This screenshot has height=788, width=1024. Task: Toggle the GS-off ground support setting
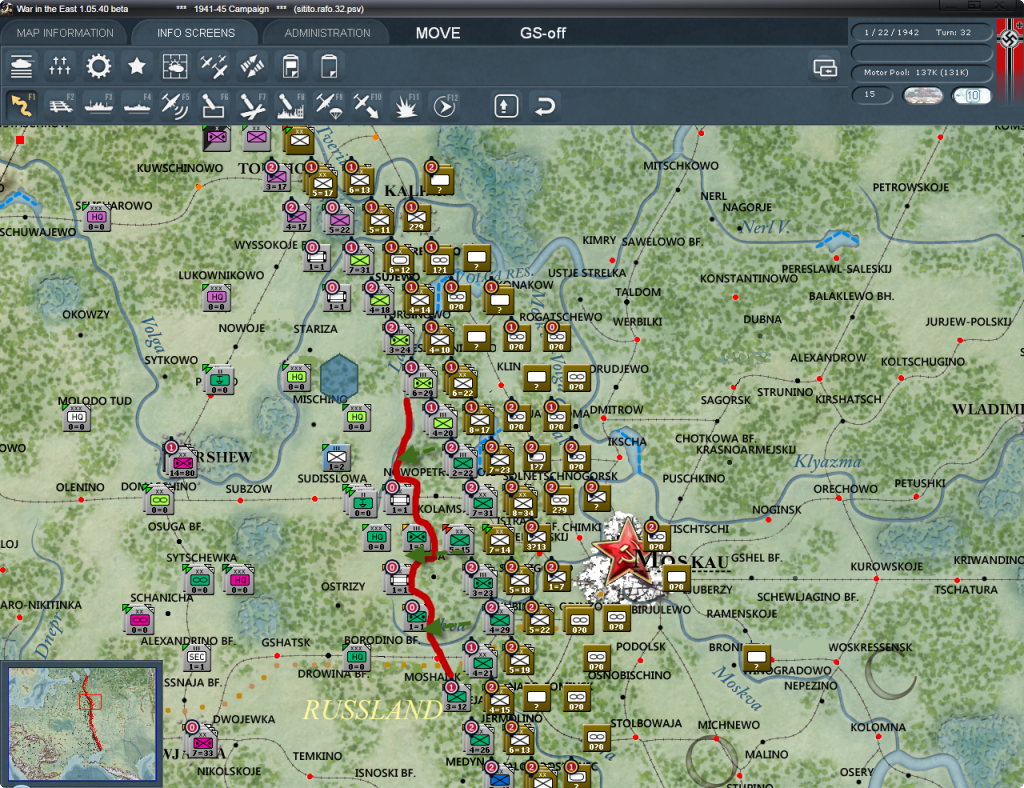[543, 33]
